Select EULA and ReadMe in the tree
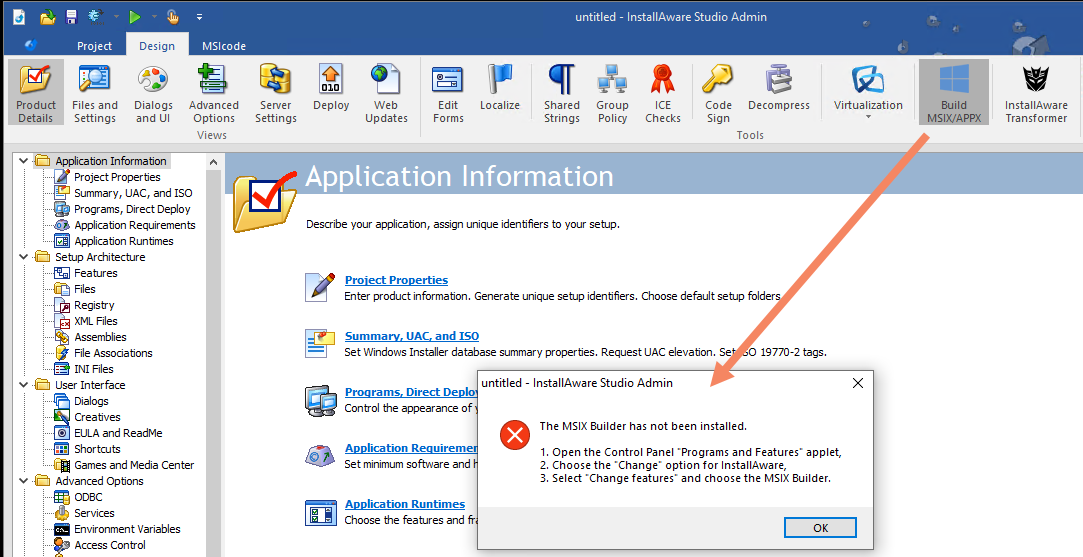This screenshot has height=557, width=1083. tap(118, 433)
